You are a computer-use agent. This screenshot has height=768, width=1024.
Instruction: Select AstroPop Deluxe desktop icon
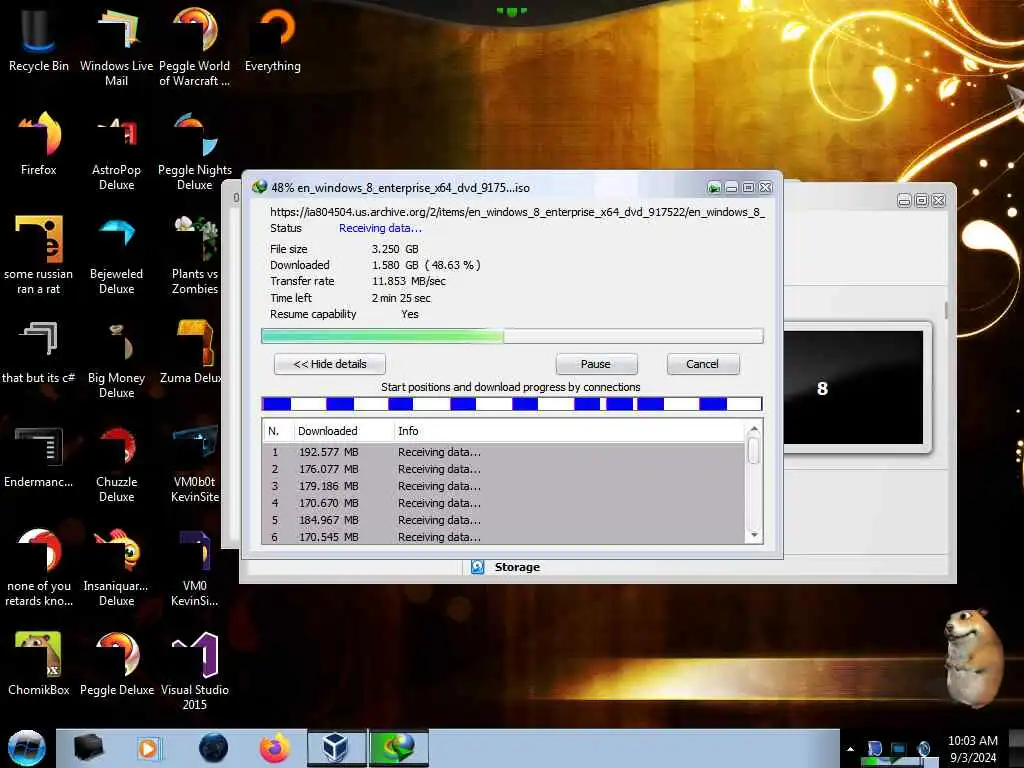[116, 150]
